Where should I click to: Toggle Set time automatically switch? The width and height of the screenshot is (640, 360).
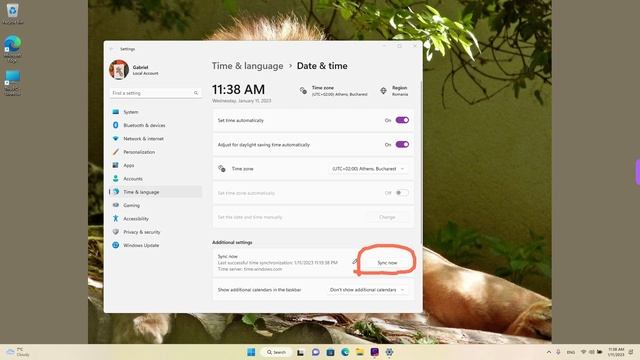[402, 120]
